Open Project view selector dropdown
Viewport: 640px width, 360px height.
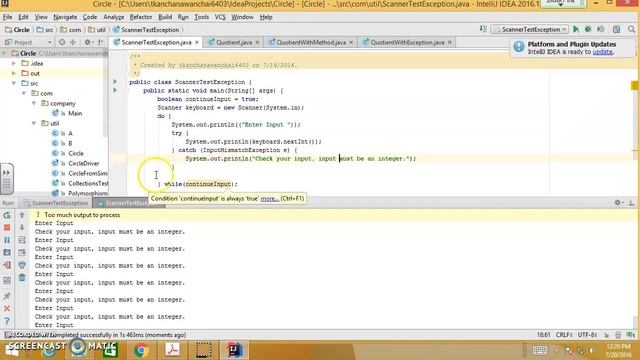28,42
